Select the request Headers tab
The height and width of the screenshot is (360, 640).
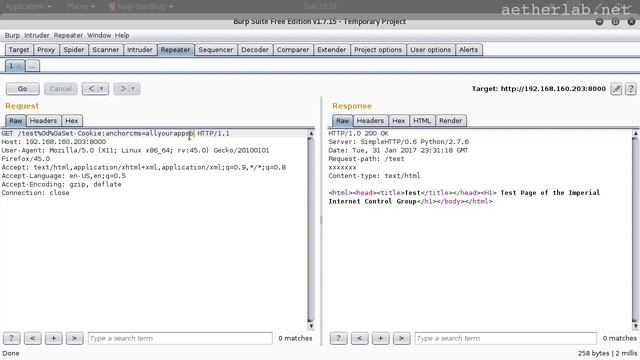click(x=43, y=121)
